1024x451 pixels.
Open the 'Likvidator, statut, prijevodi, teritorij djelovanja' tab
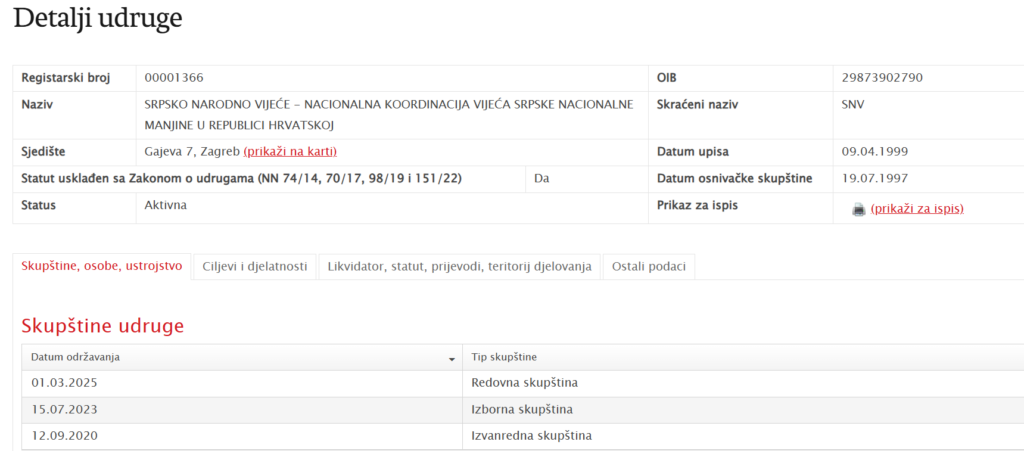[459, 266]
